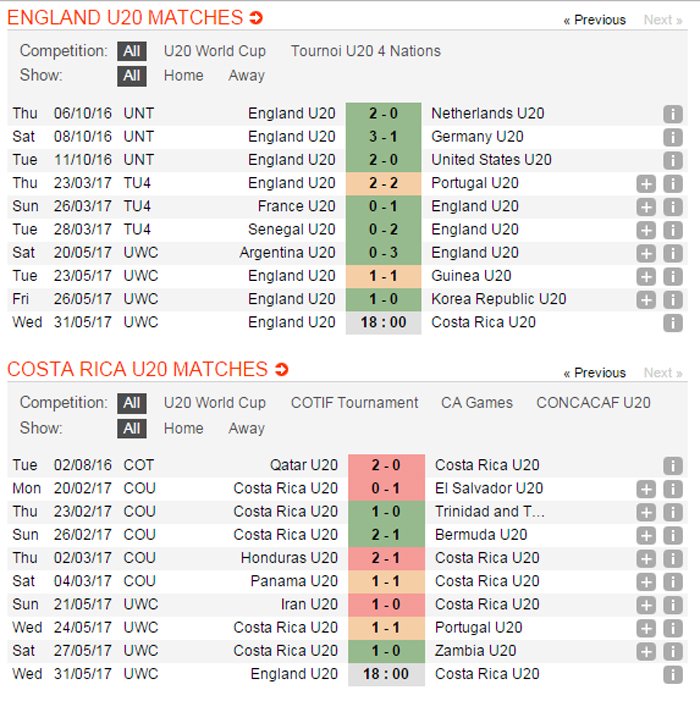
Task: Open info icon for England vs Netherlands U20
Action: (673, 114)
